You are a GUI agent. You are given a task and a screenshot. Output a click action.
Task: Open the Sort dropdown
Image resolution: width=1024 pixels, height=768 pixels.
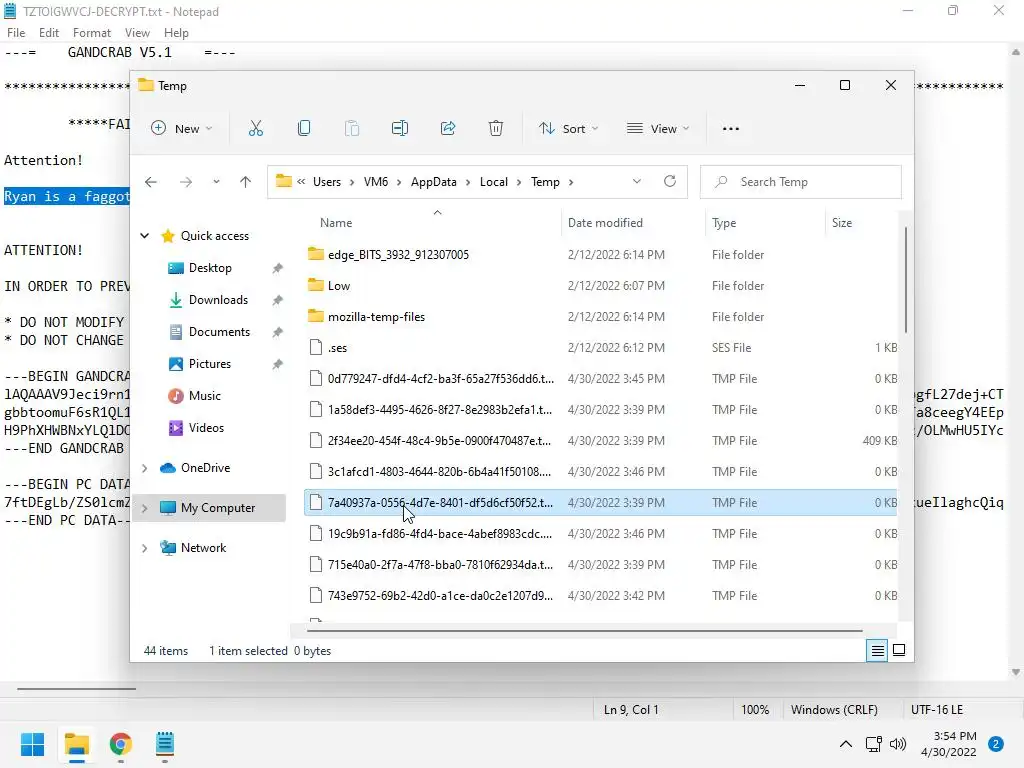point(568,129)
